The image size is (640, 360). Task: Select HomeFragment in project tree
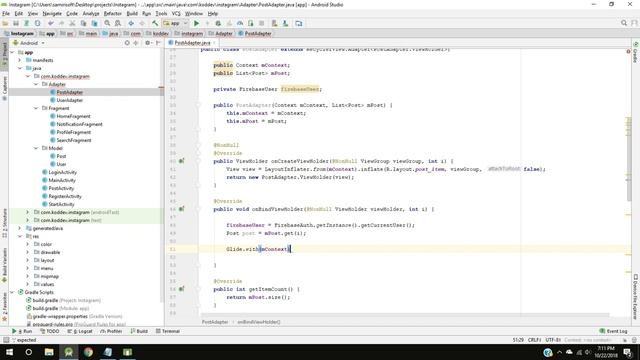(x=73, y=116)
